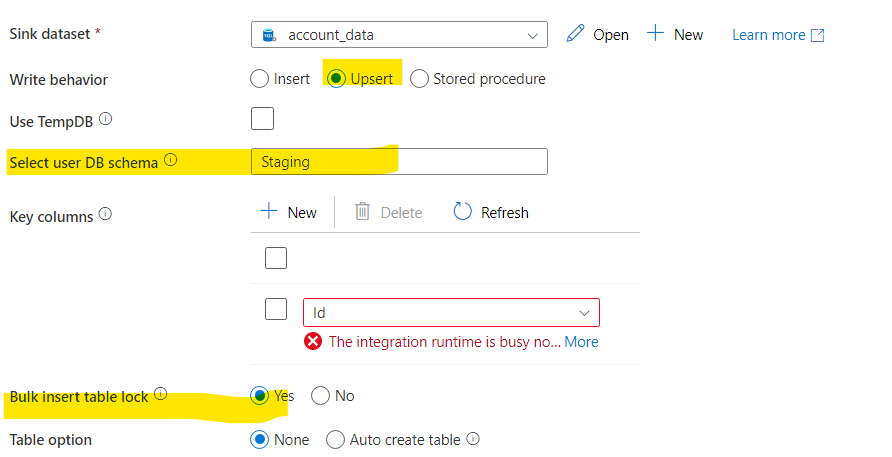Viewport: 892px width, 457px height.
Task: Click the plus icon next to sink dataset
Action: click(656, 34)
